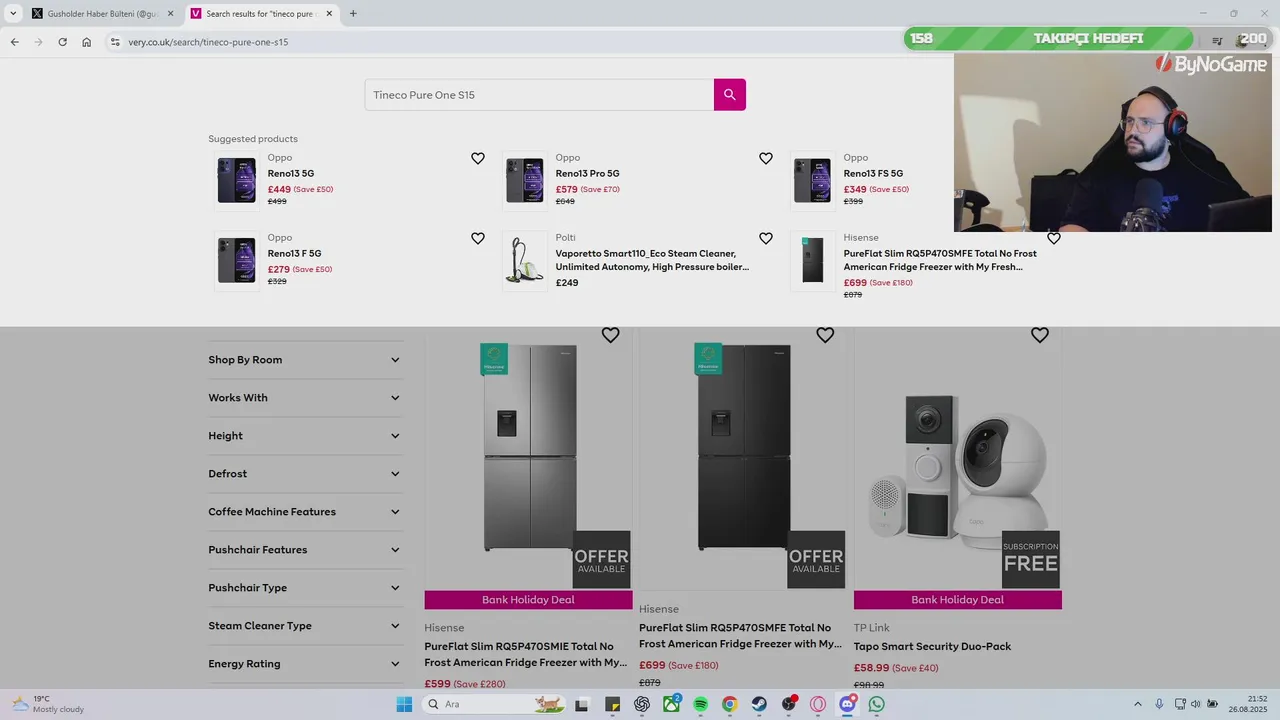Open Xbox app from the taskbar
This screenshot has height=720, width=1280.
pos(671,704)
